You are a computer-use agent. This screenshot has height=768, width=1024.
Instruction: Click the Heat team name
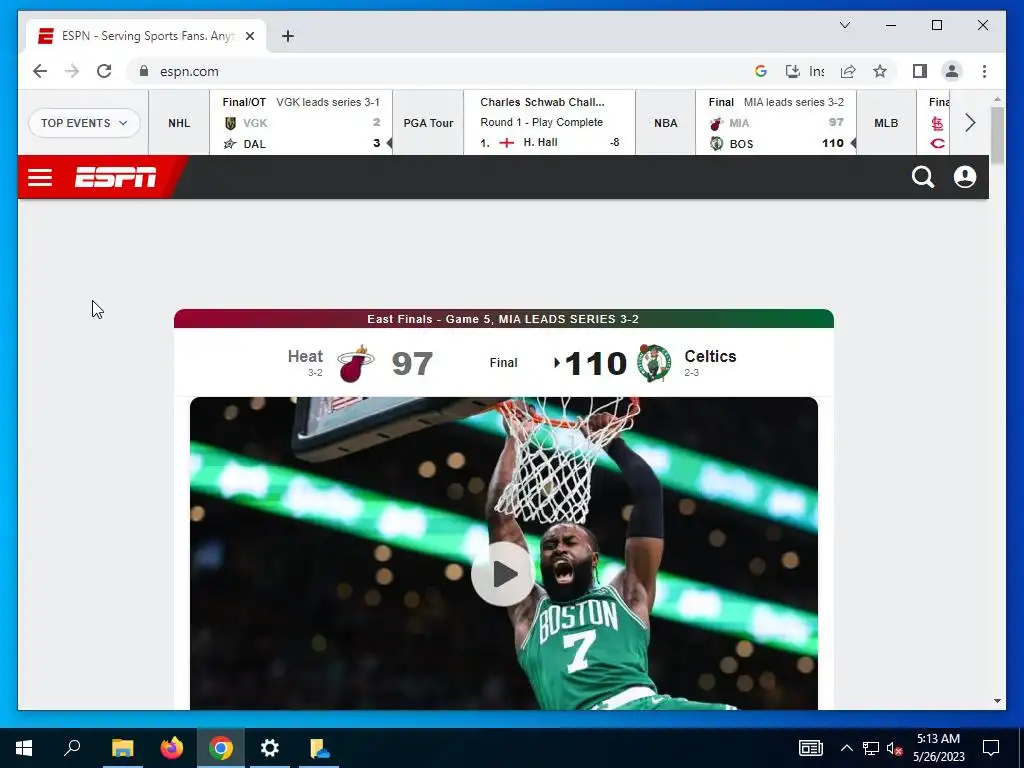click(305, 357)
